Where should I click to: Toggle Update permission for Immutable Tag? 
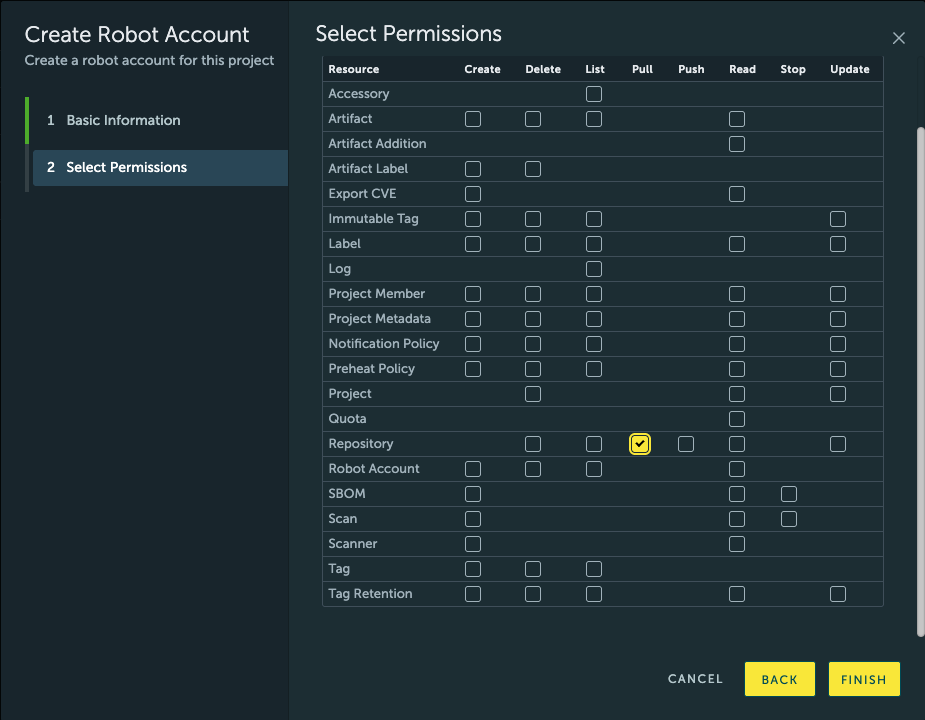pyautogui.click(x=837, y=218)
